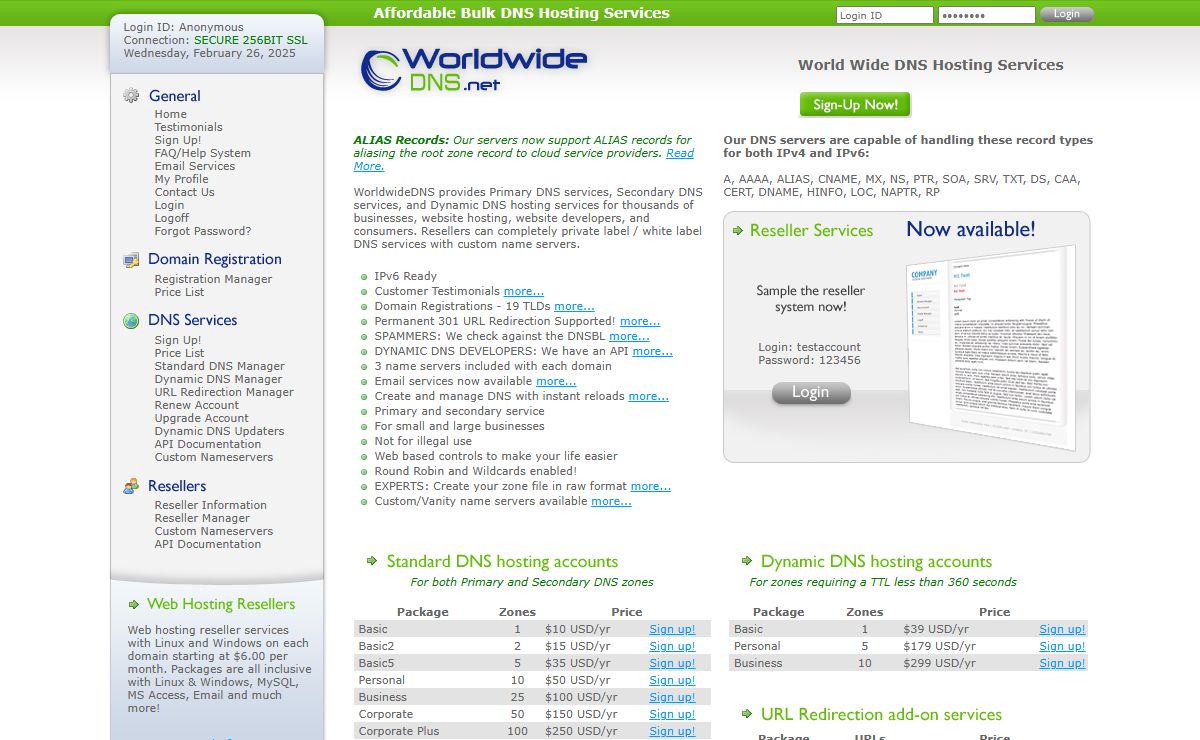
Task: Click more link after Customer Testimonials
Action: [x=524, y=291]
